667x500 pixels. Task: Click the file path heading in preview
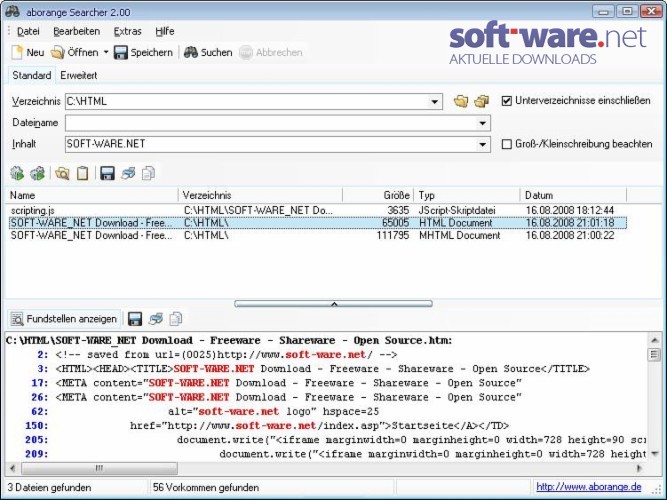tap(229, 340)
